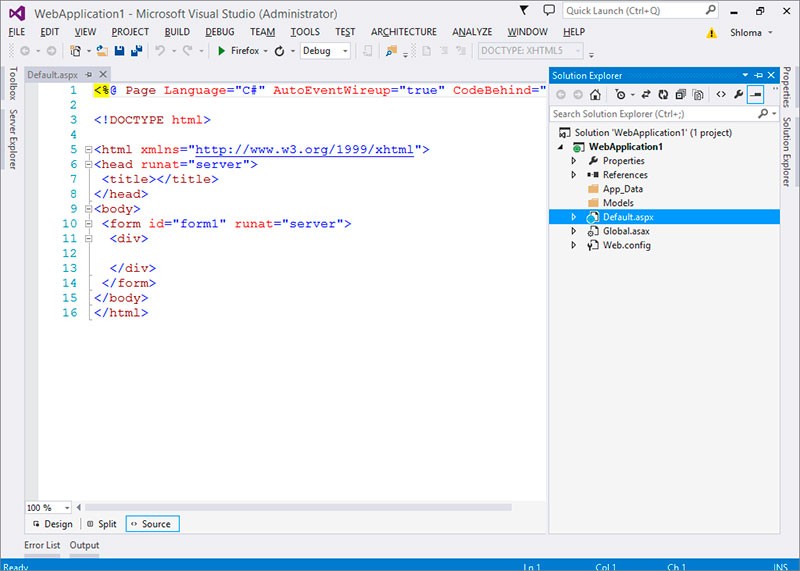
Task: Click the search magnifier in Solution Explorer
Action: pos(763,113)
